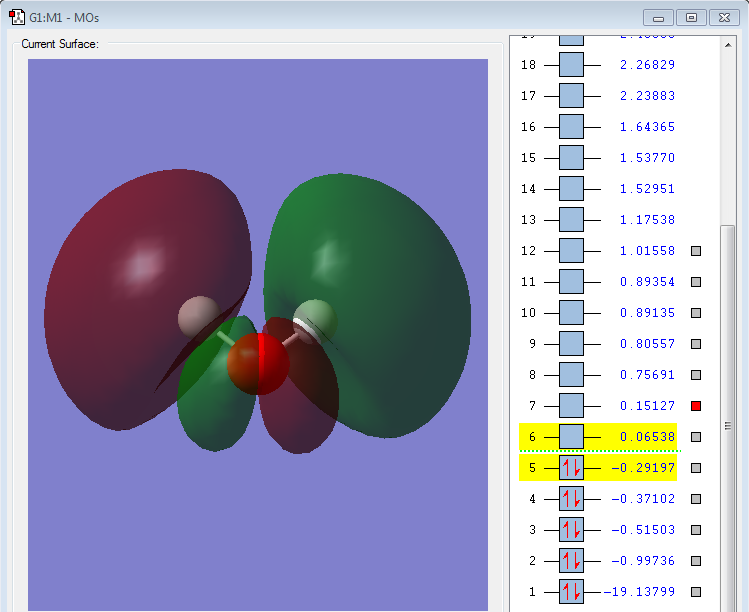Toggle the gray surface marker beside MO 12
Screen dimensions: 749x612
coord(697,251)
